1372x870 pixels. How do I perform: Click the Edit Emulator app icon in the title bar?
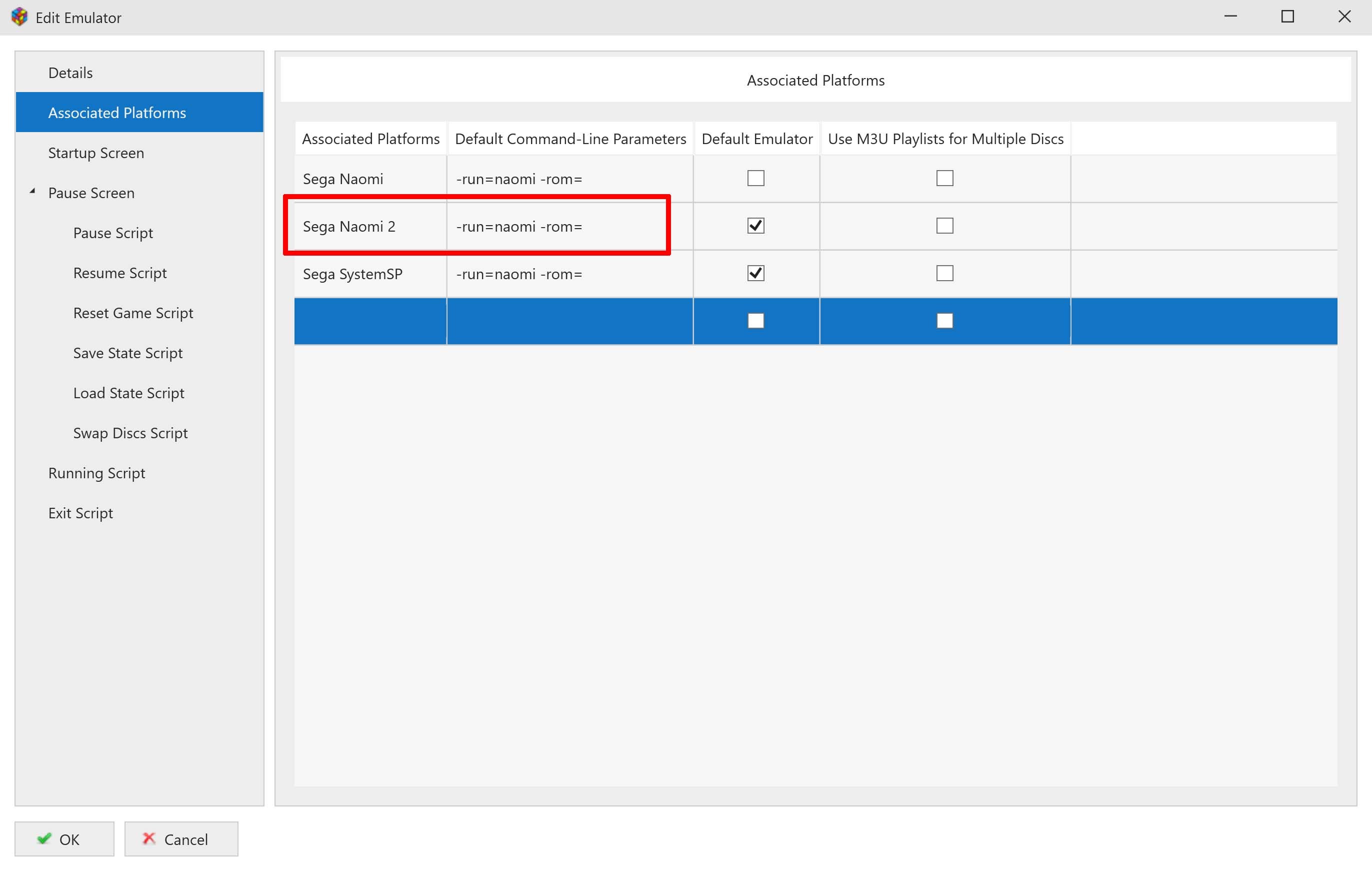point(19,17)
